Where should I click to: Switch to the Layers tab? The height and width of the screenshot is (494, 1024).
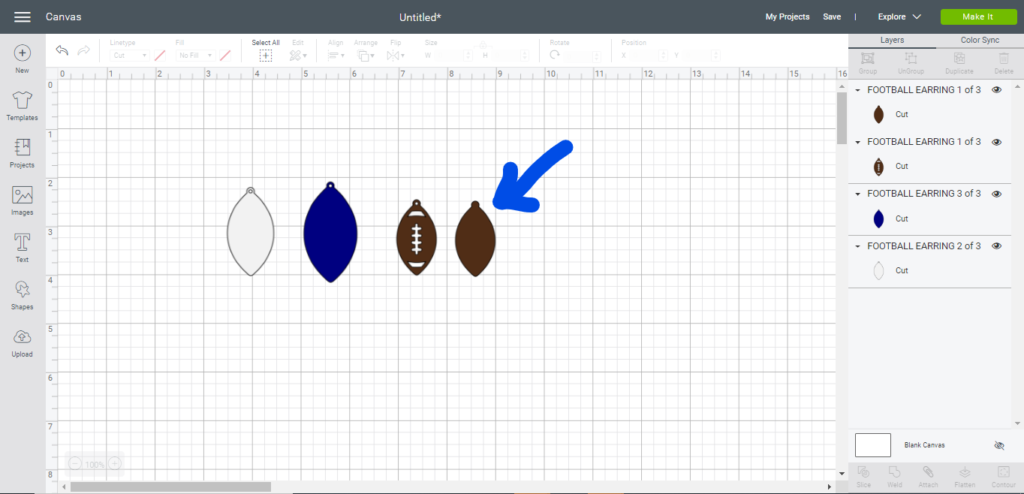892,40
